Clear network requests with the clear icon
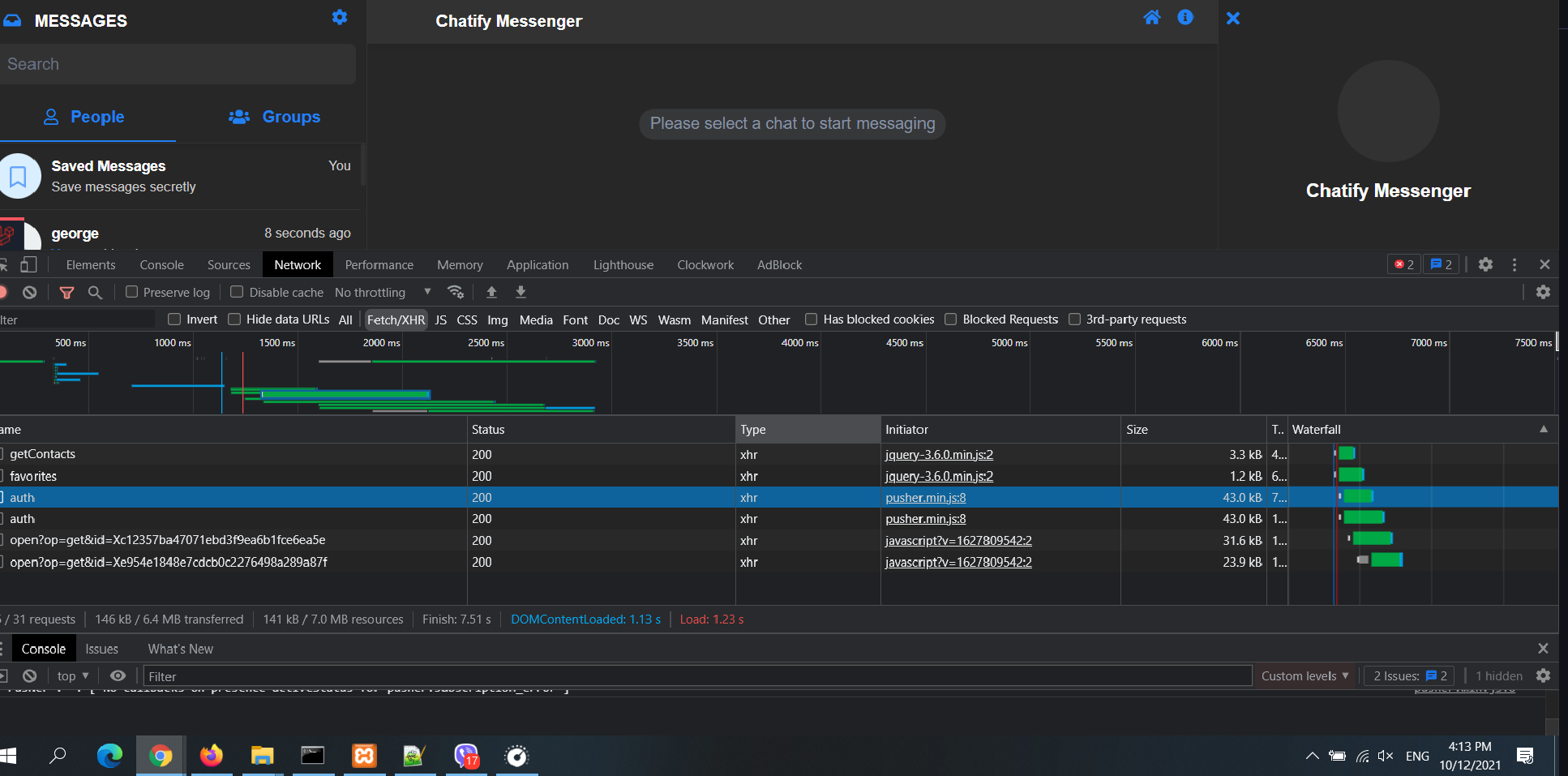 (29, 292)
